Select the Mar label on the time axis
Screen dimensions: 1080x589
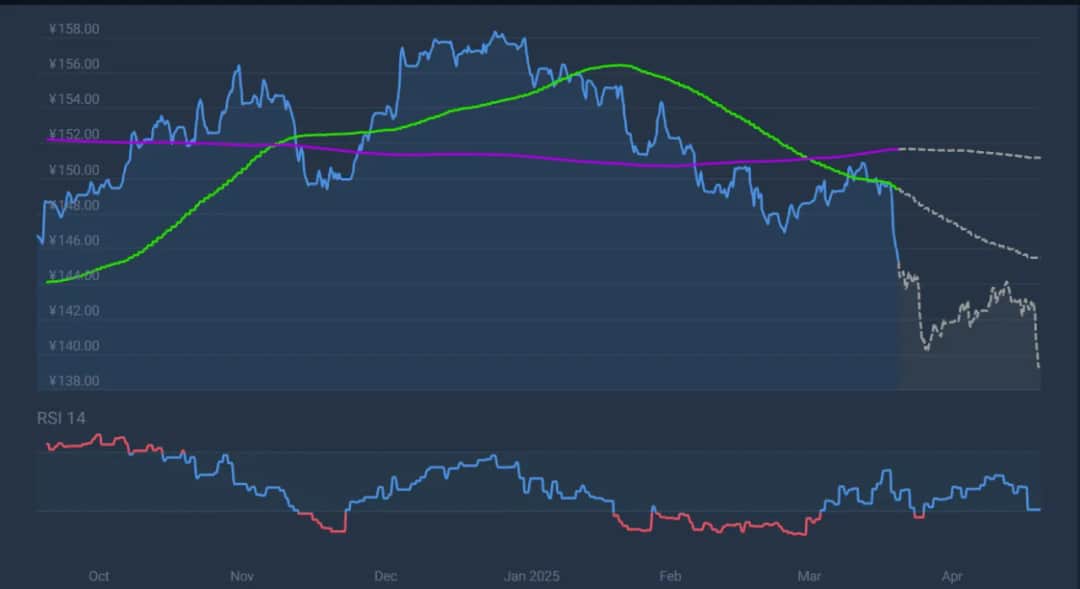click(811, 576)
